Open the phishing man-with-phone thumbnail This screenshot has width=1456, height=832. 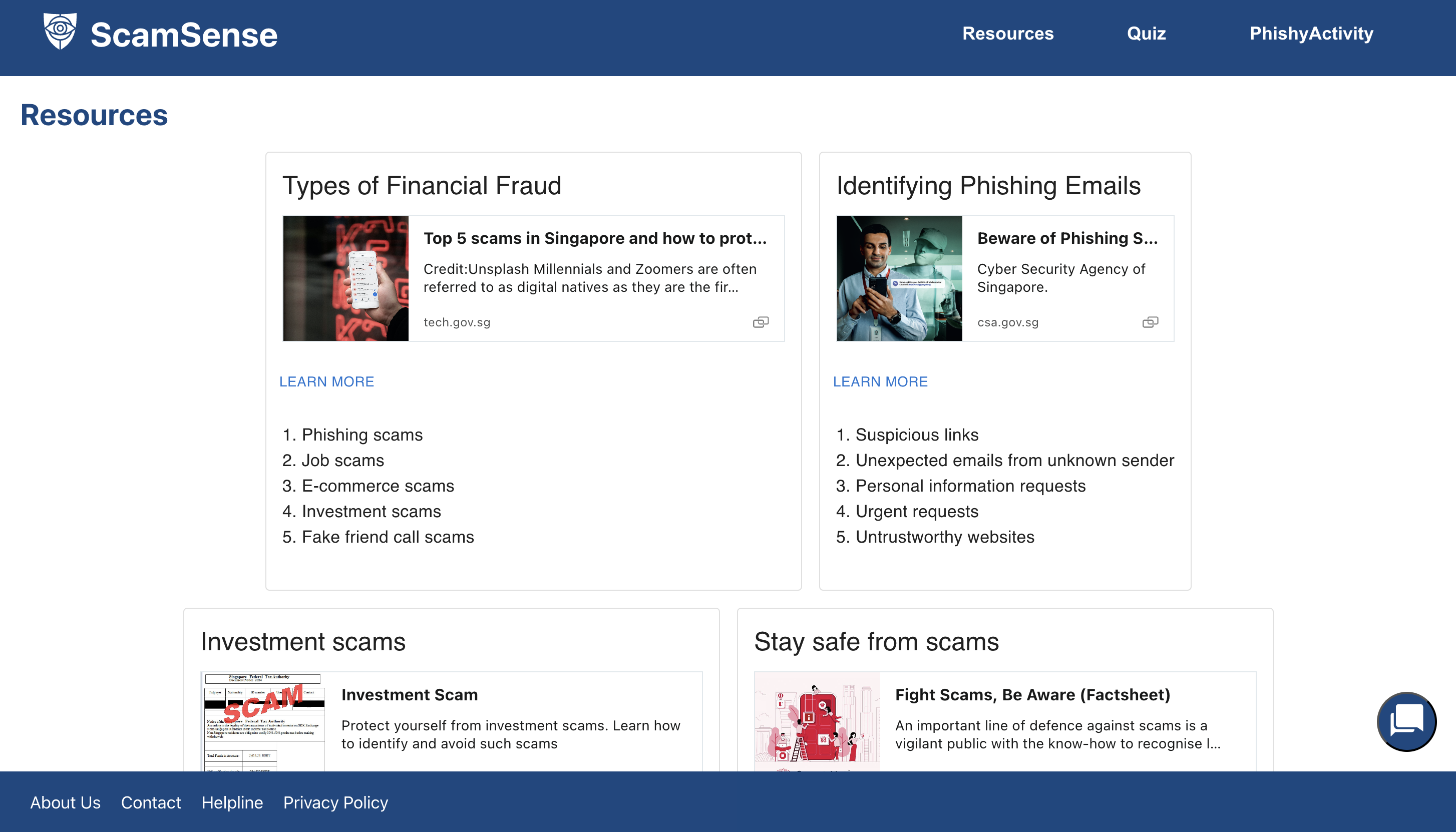[899, 278]
